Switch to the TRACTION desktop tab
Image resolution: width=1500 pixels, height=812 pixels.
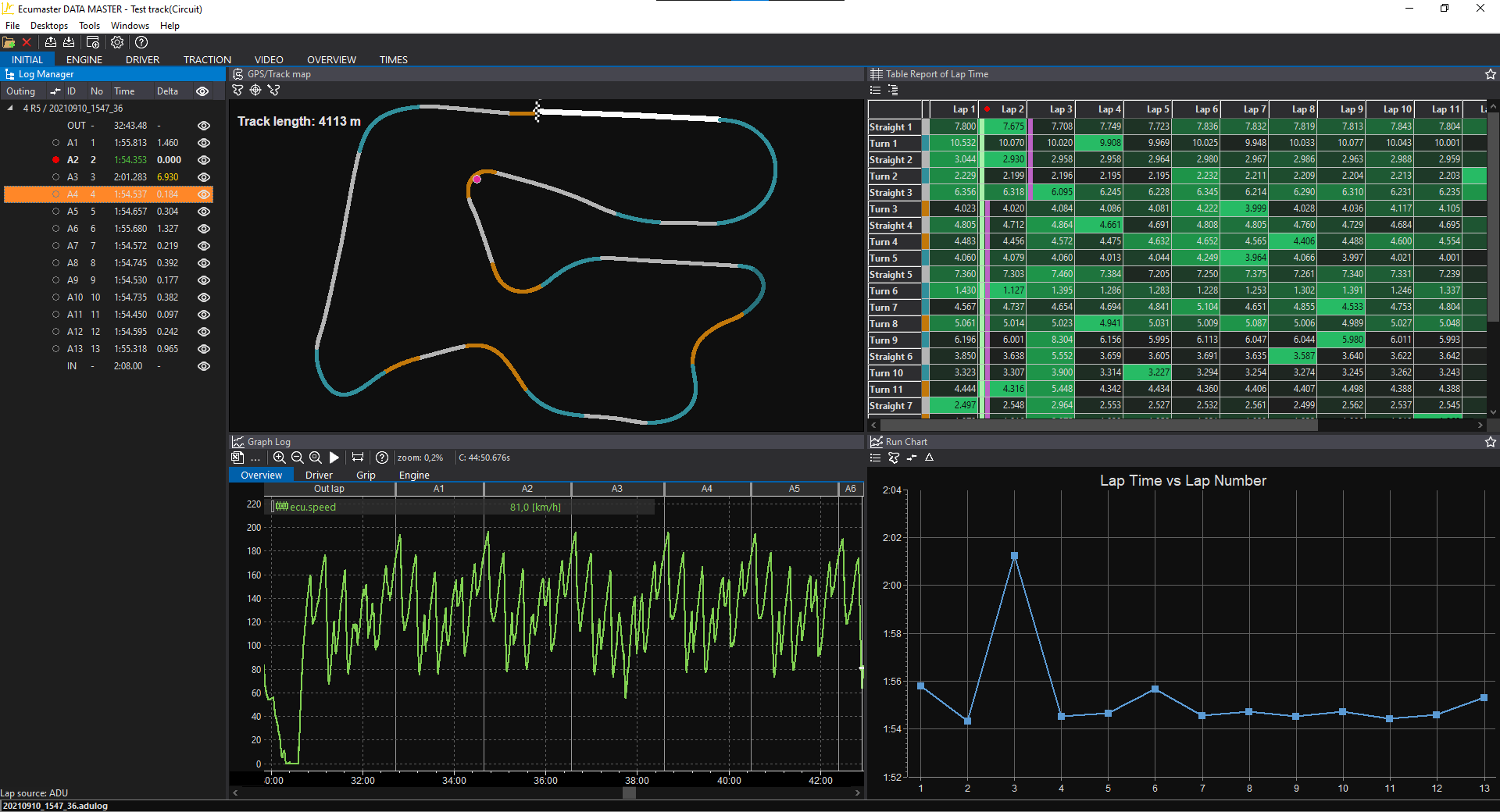point(207,59)
